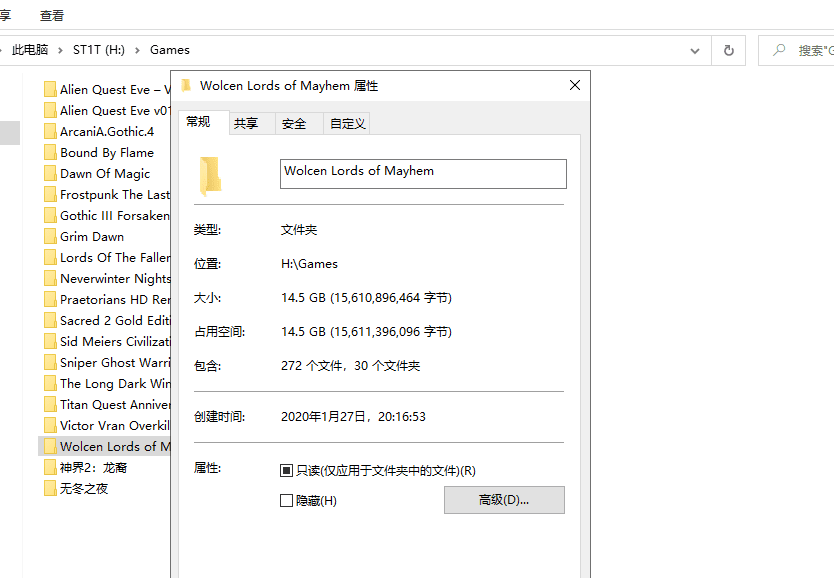This screenshot has height=578, width=834.
Task: Click Alien Quest Eve – V folder icon
Action: pos(51,89)
